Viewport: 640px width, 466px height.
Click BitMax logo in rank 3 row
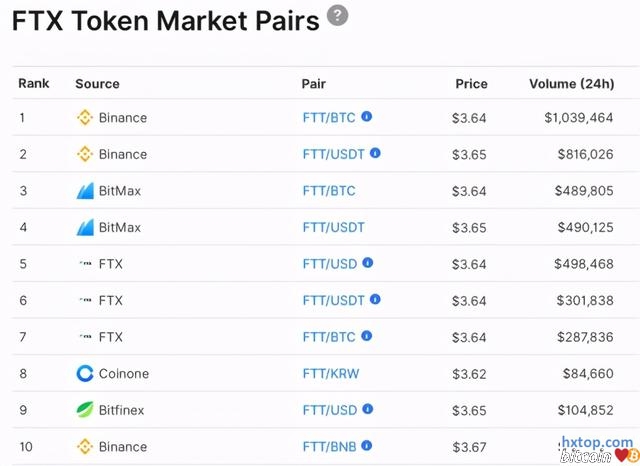pyautogui.click(x=85, y=191)
